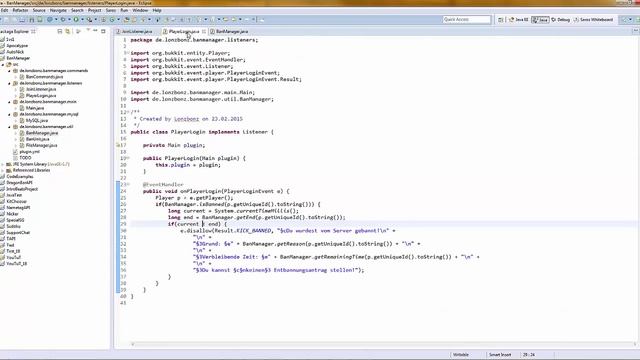Click the Quick Access search field
The width and height of the screenshot is (640, 360).
[467, 20]
